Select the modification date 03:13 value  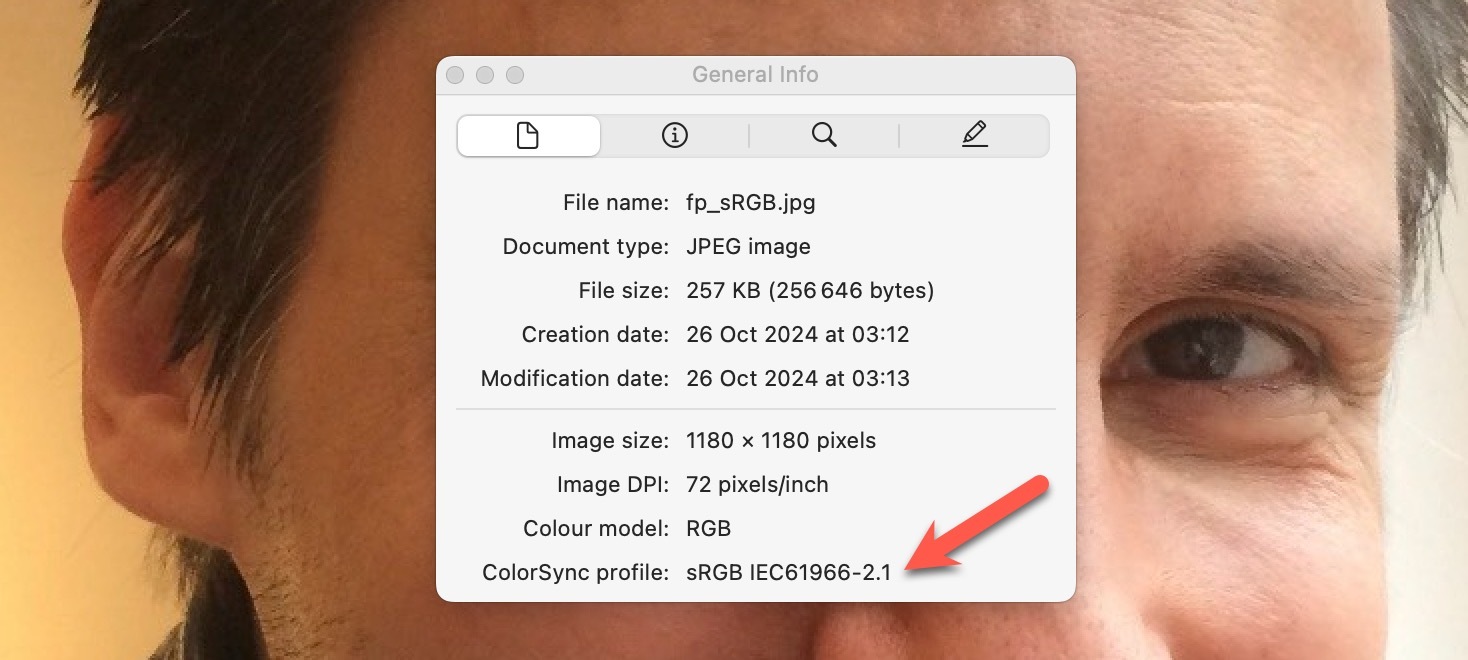pyautogui.click(x=798, y=378)
